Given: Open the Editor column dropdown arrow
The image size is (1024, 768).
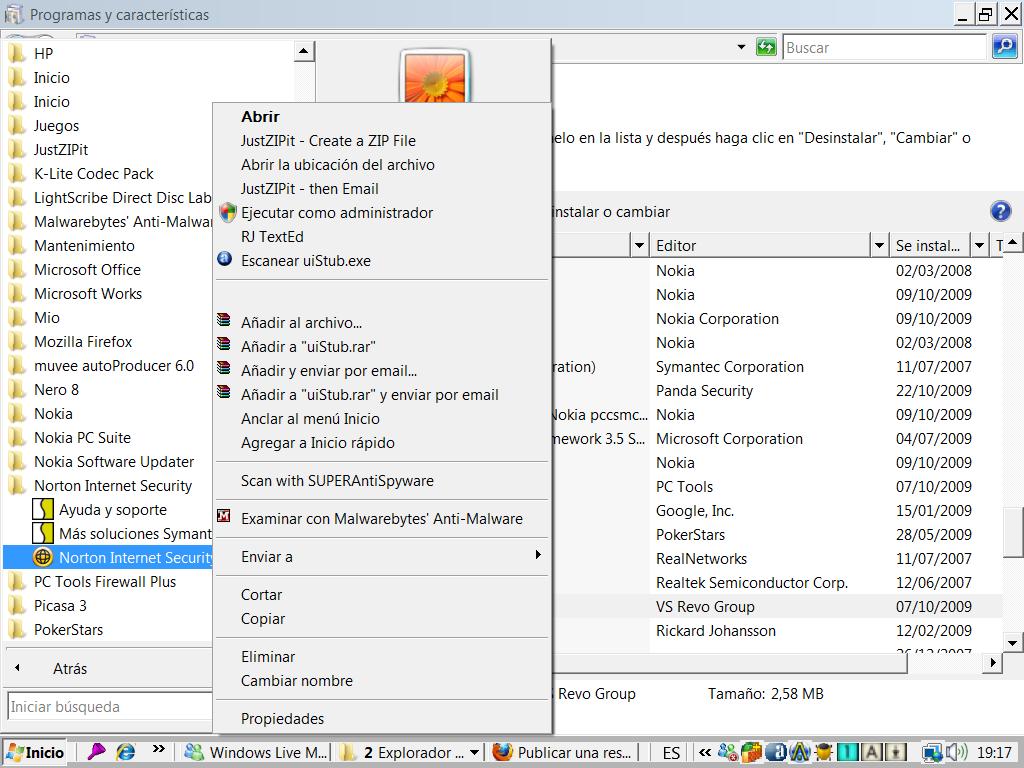Looking at the screenshot, I should click(x=879, y=245).
